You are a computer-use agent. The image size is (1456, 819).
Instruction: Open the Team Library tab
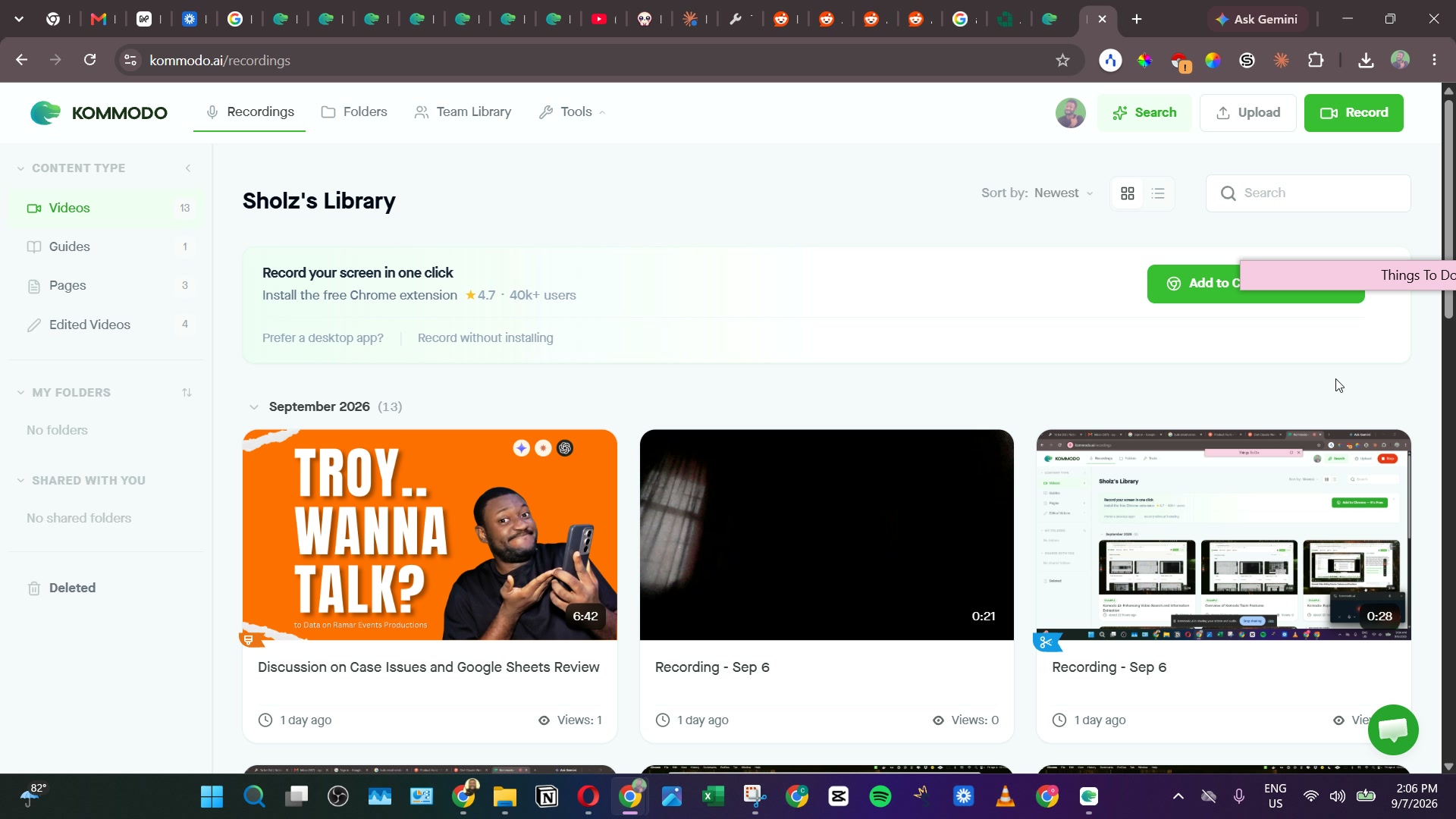point(463,112)
